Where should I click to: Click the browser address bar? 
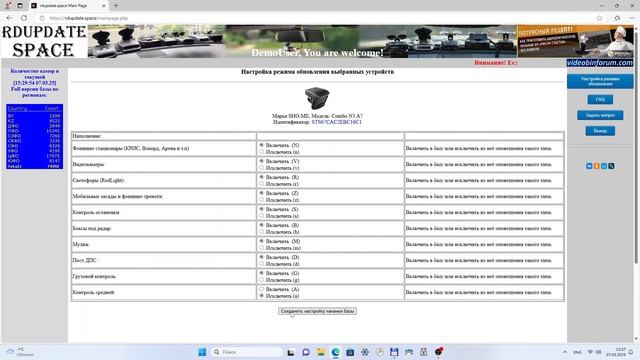tap(318, 18)
